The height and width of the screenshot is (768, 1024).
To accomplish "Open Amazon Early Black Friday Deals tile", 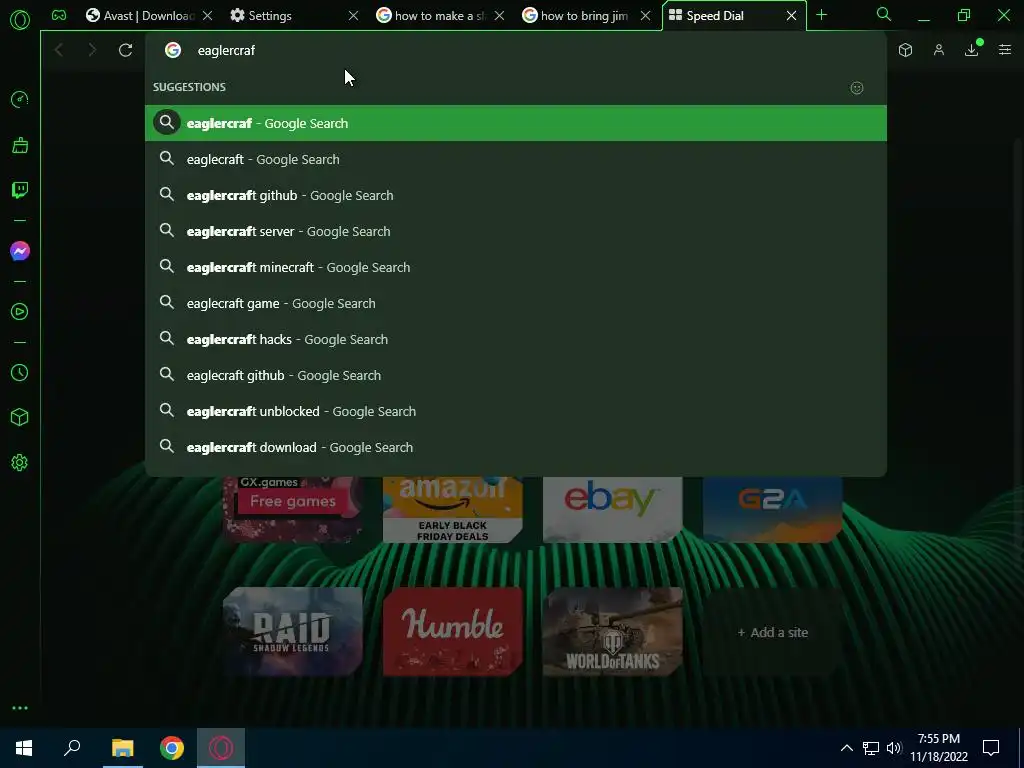I will pyautogui.click(x=453, y=509).
